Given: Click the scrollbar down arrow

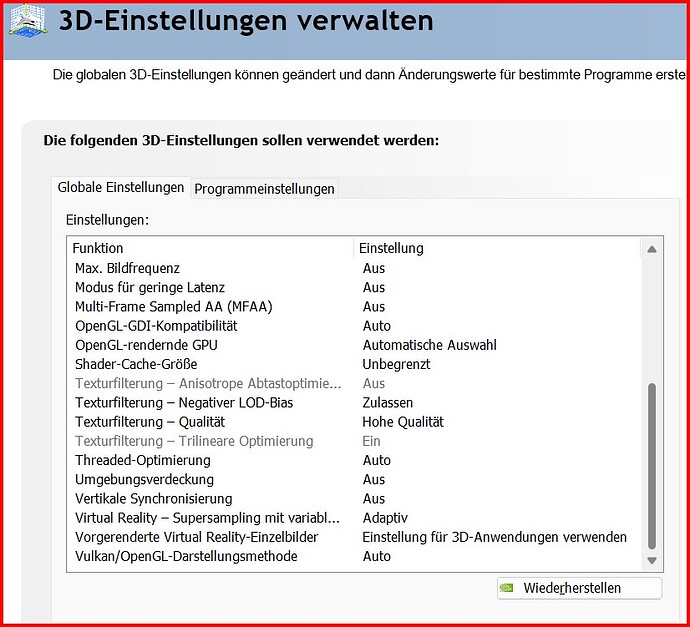Looking at the screenshot, I should point(652,560).
